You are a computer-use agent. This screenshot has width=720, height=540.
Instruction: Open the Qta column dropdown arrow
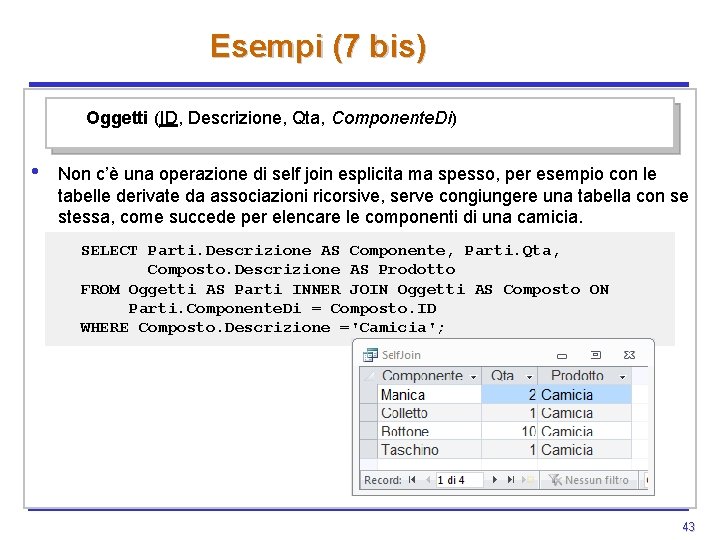point(529,377)
